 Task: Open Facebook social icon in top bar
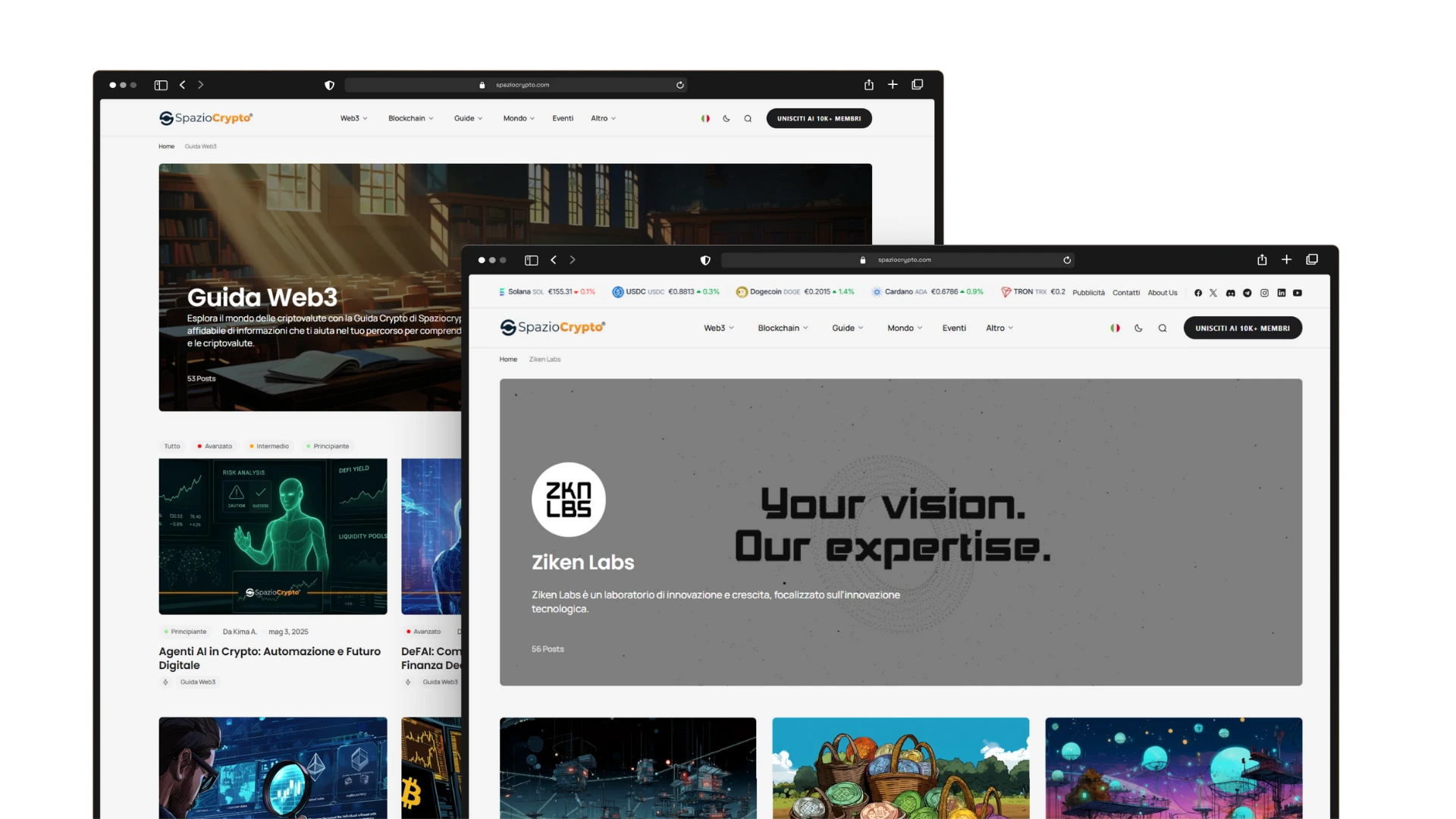[1198, 293]
